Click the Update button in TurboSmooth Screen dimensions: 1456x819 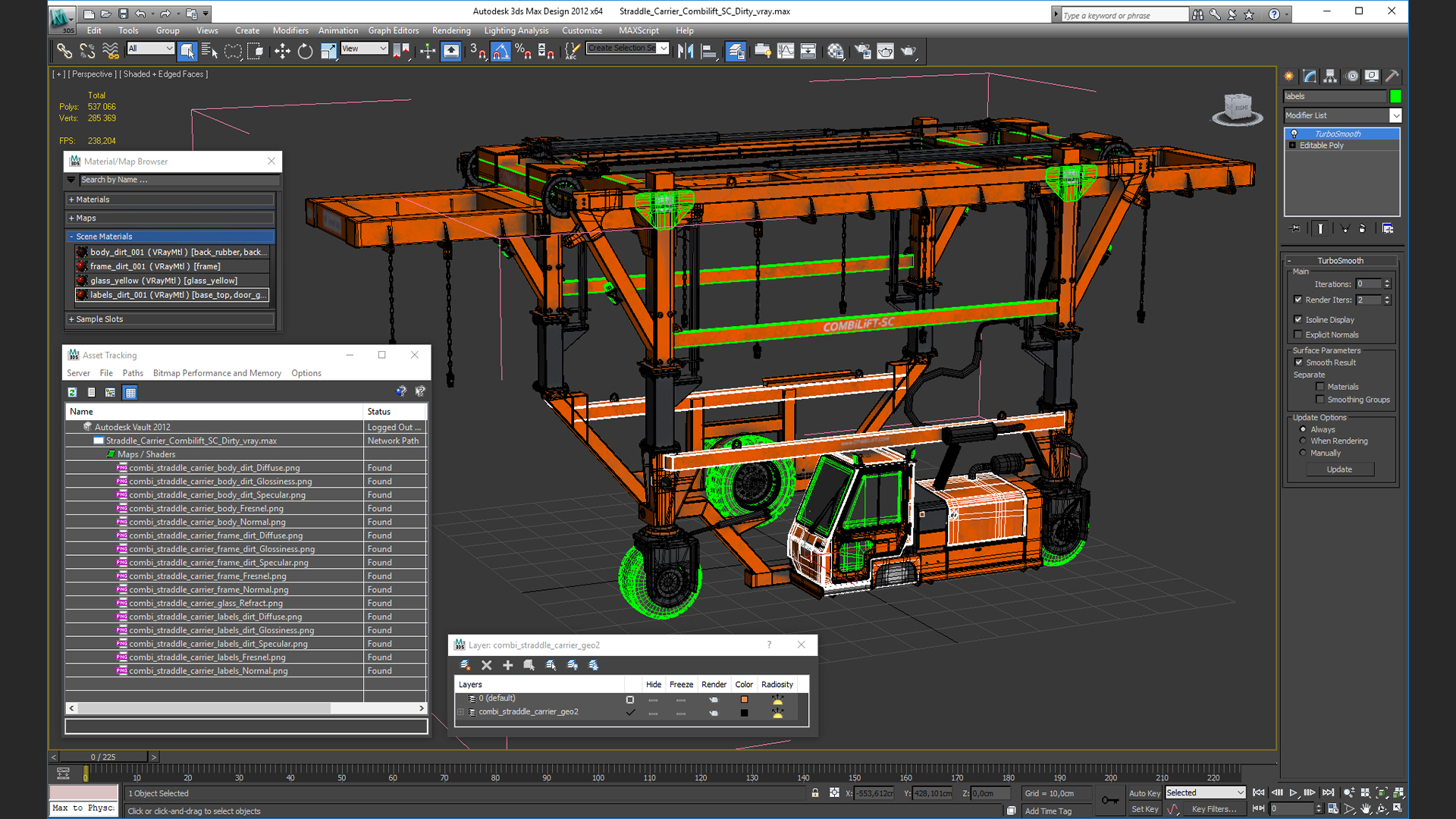[x=1339, y=469]
